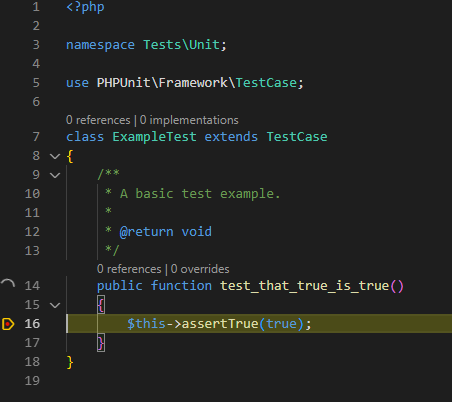Collapse the function body at line 15
Image resolution: width=452 pixels, height=402 pixels.
tap(55, 305)
